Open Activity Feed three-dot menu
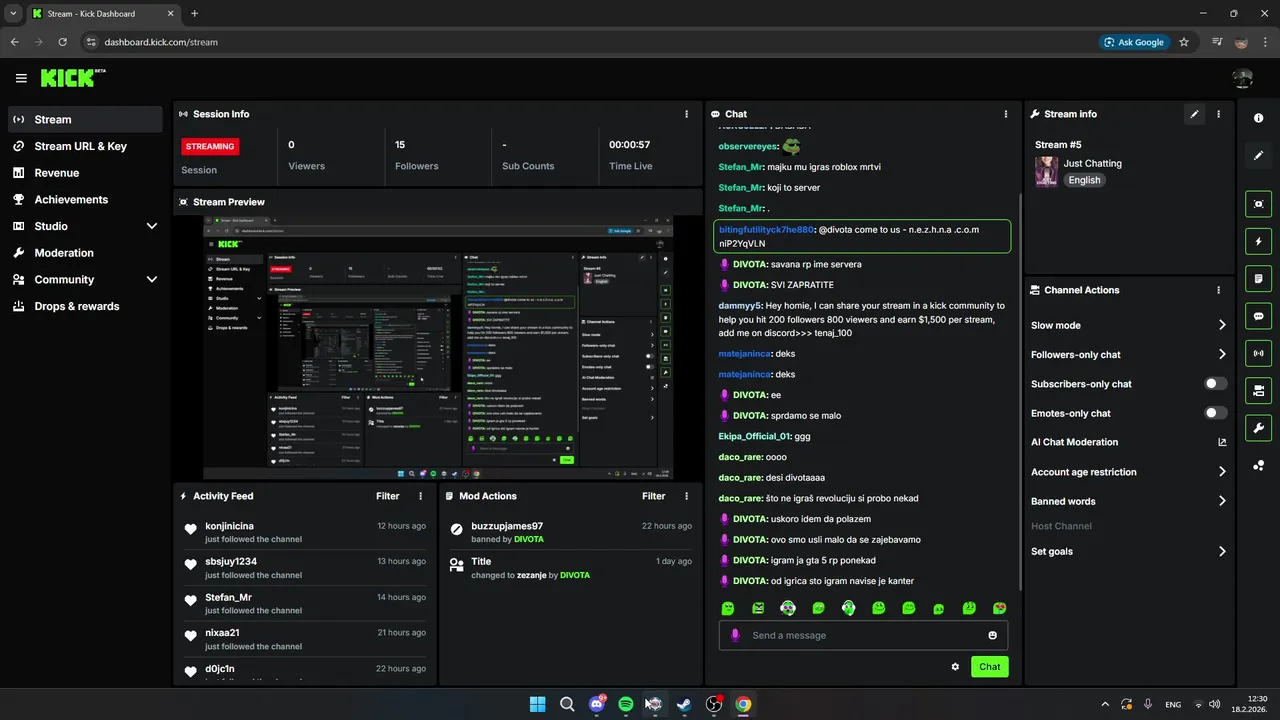 (420, 496)
